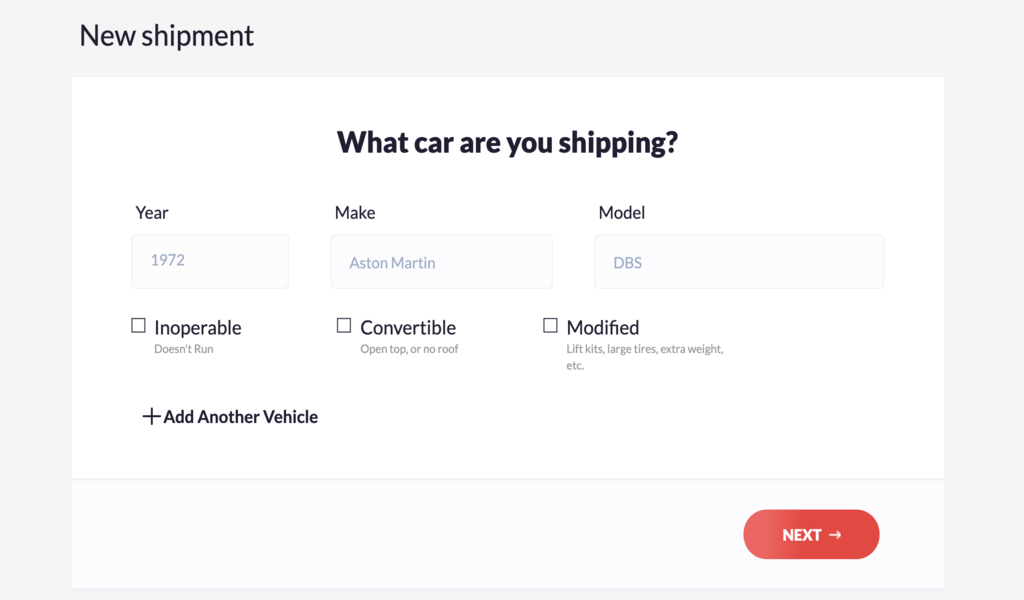The width and height of the screenshot is (1024, 600).
Task: Select the plus symbol beside Add Another Vehicle
Action: [150, 416]
